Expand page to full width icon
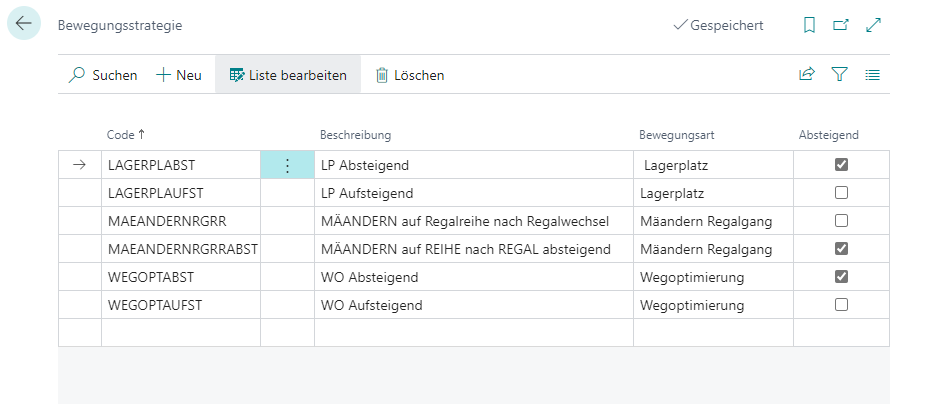The width and height of the screenshot is (935, 404). click(873, 25)
